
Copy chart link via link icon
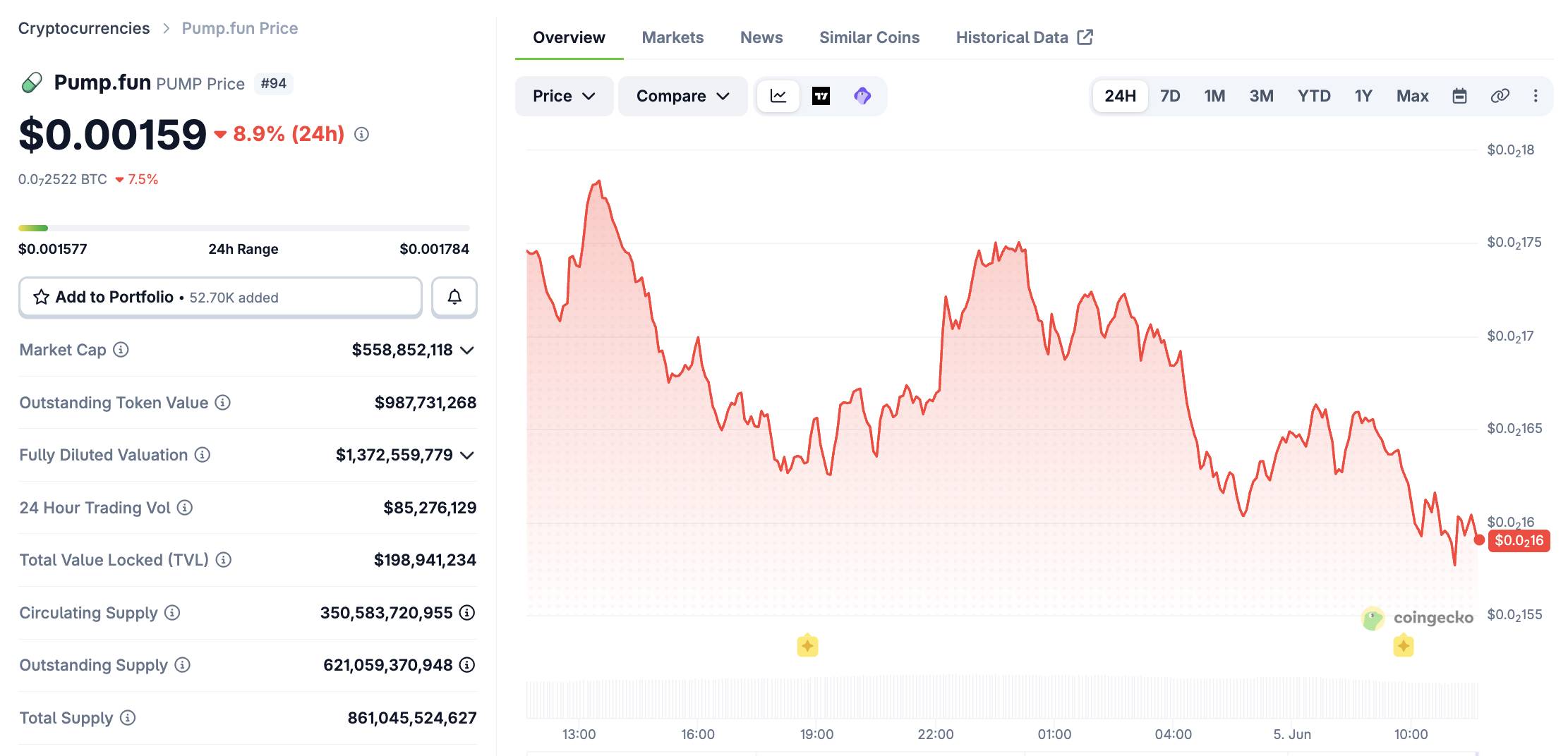tap(1500, 96)
